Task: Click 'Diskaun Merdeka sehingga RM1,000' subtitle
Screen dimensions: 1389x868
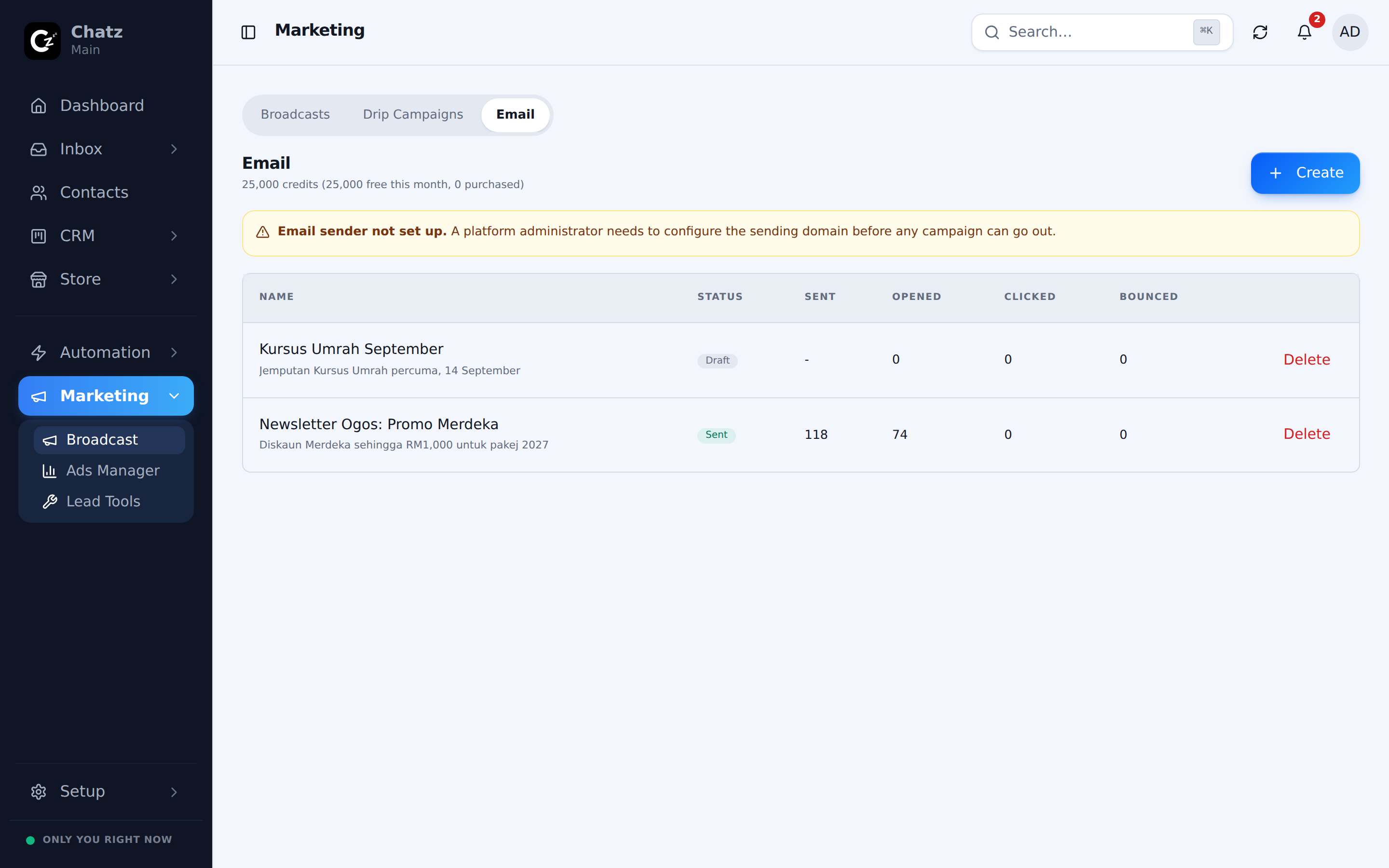Action: (404, 445)
